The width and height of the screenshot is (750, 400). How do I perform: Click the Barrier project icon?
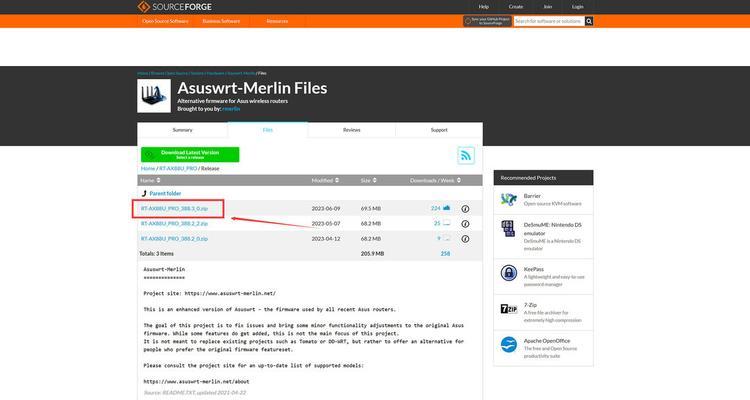(x=508, y=199)
